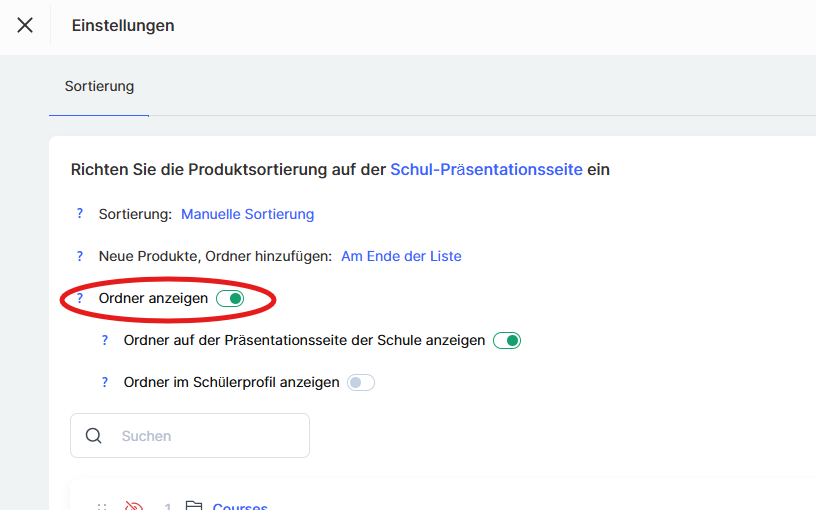
Task: Open the Am Ende der Liste dropdown
Action: point(401,256)
